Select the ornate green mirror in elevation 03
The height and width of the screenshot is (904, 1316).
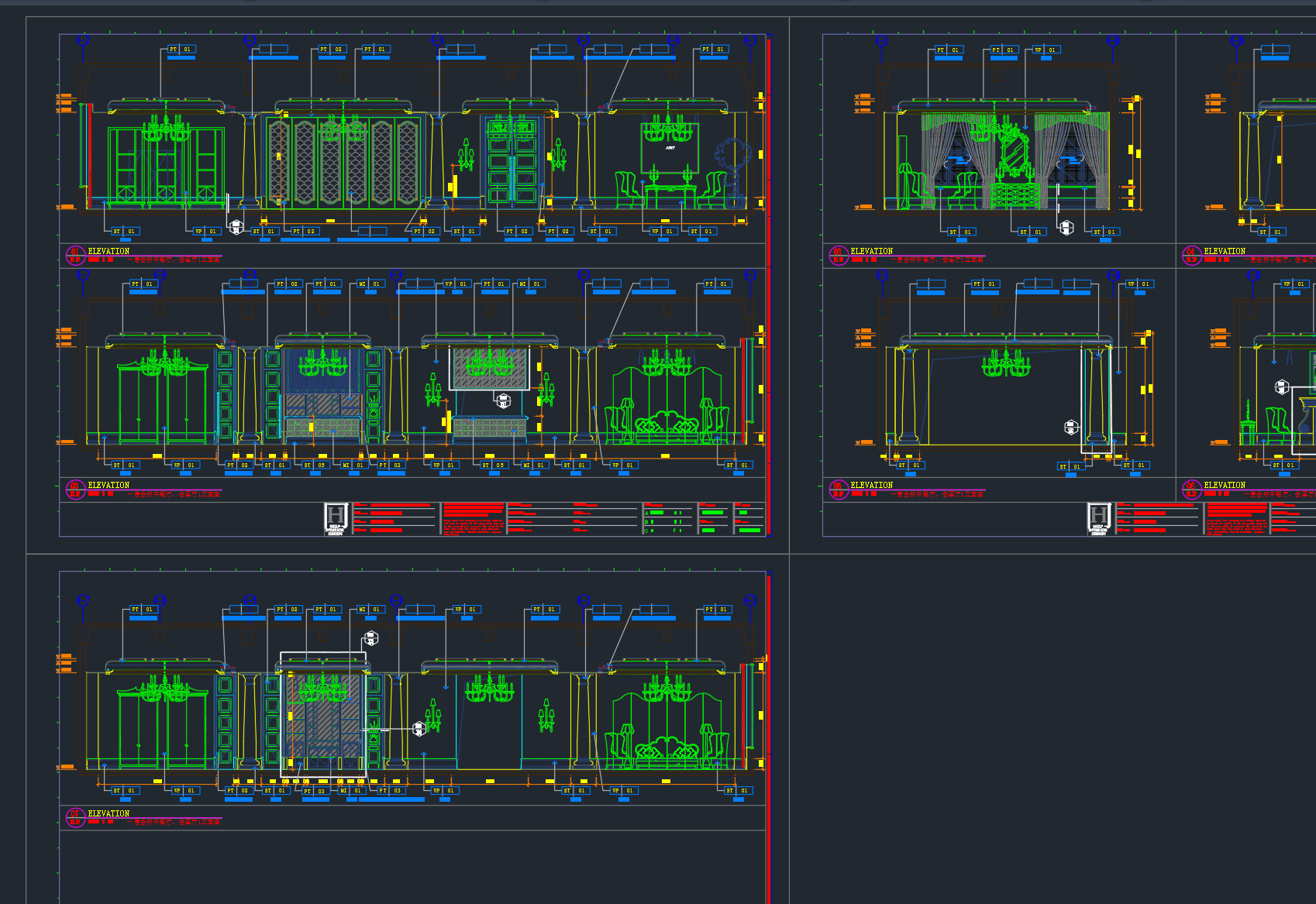click(1014, 155)
